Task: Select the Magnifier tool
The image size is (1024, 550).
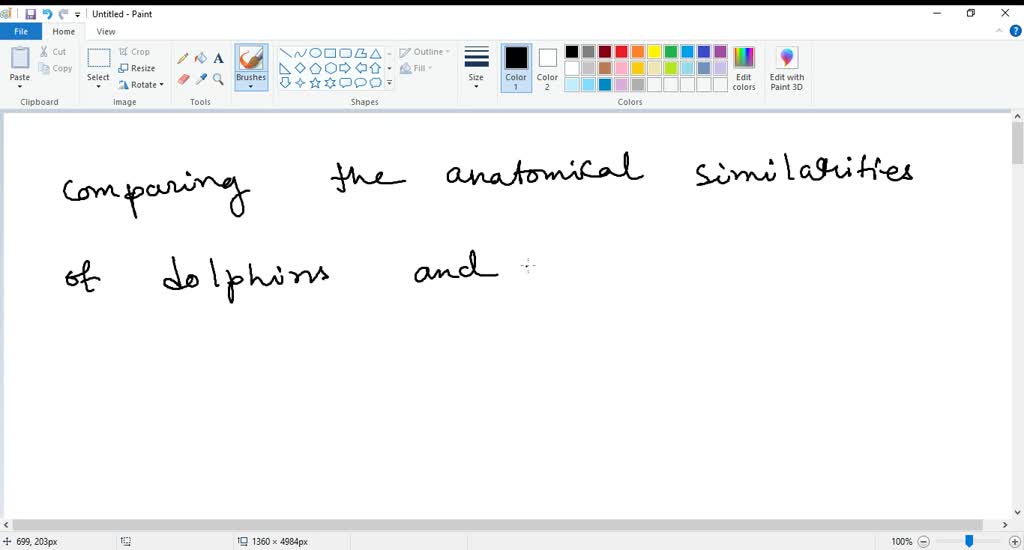Action: pos(218,79)
